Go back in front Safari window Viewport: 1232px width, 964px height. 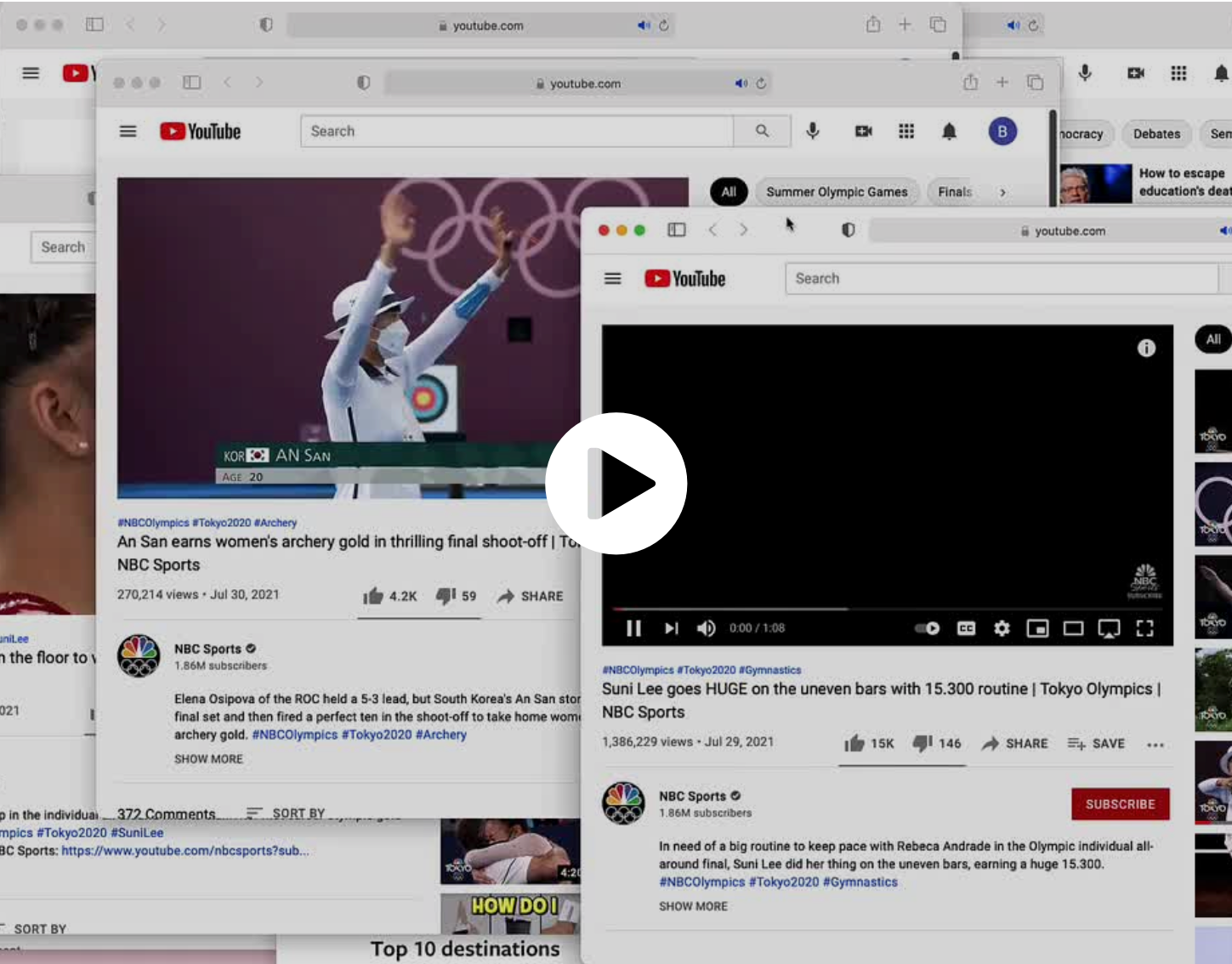713,230
